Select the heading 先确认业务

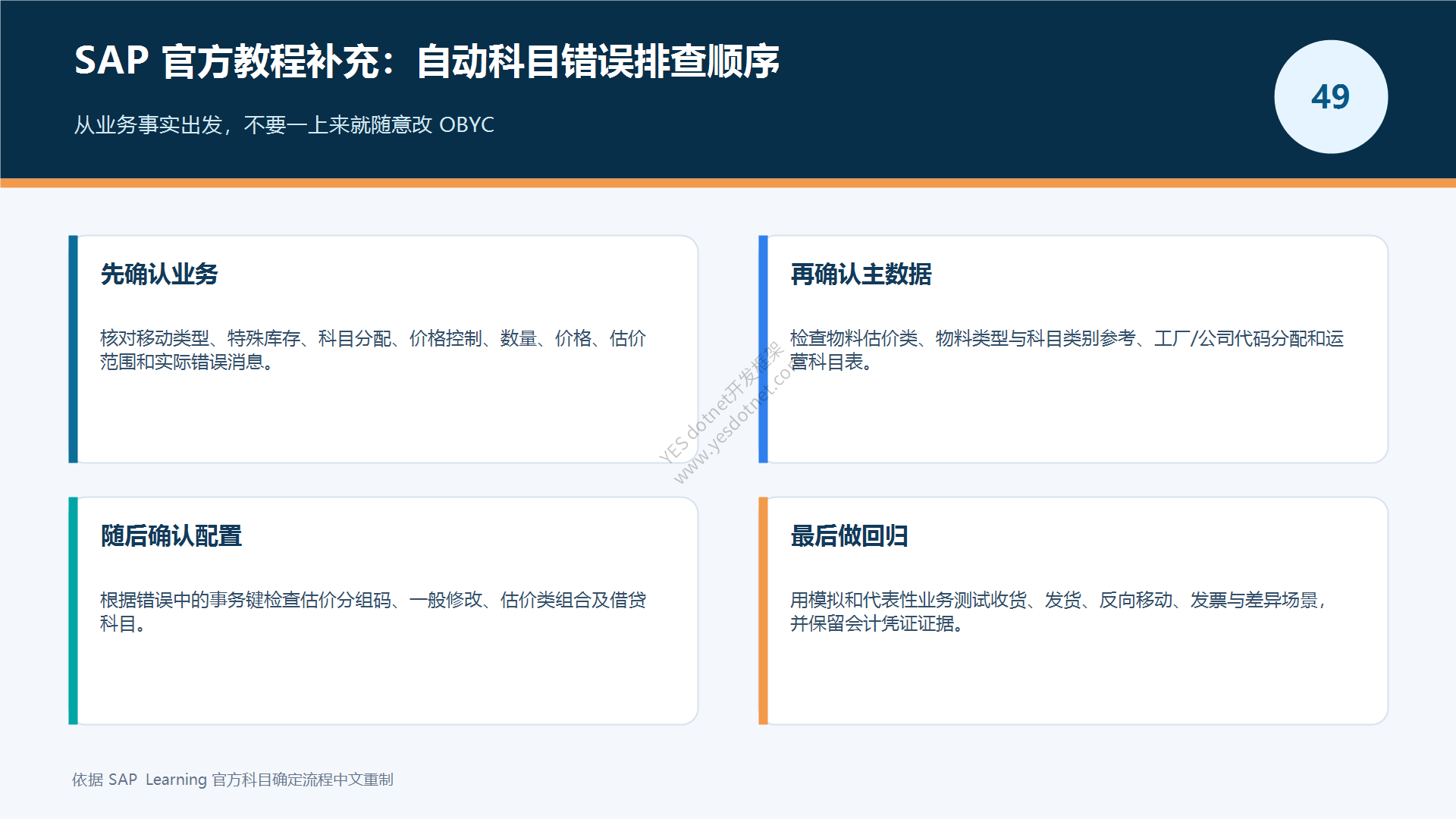tap(159, 274)
